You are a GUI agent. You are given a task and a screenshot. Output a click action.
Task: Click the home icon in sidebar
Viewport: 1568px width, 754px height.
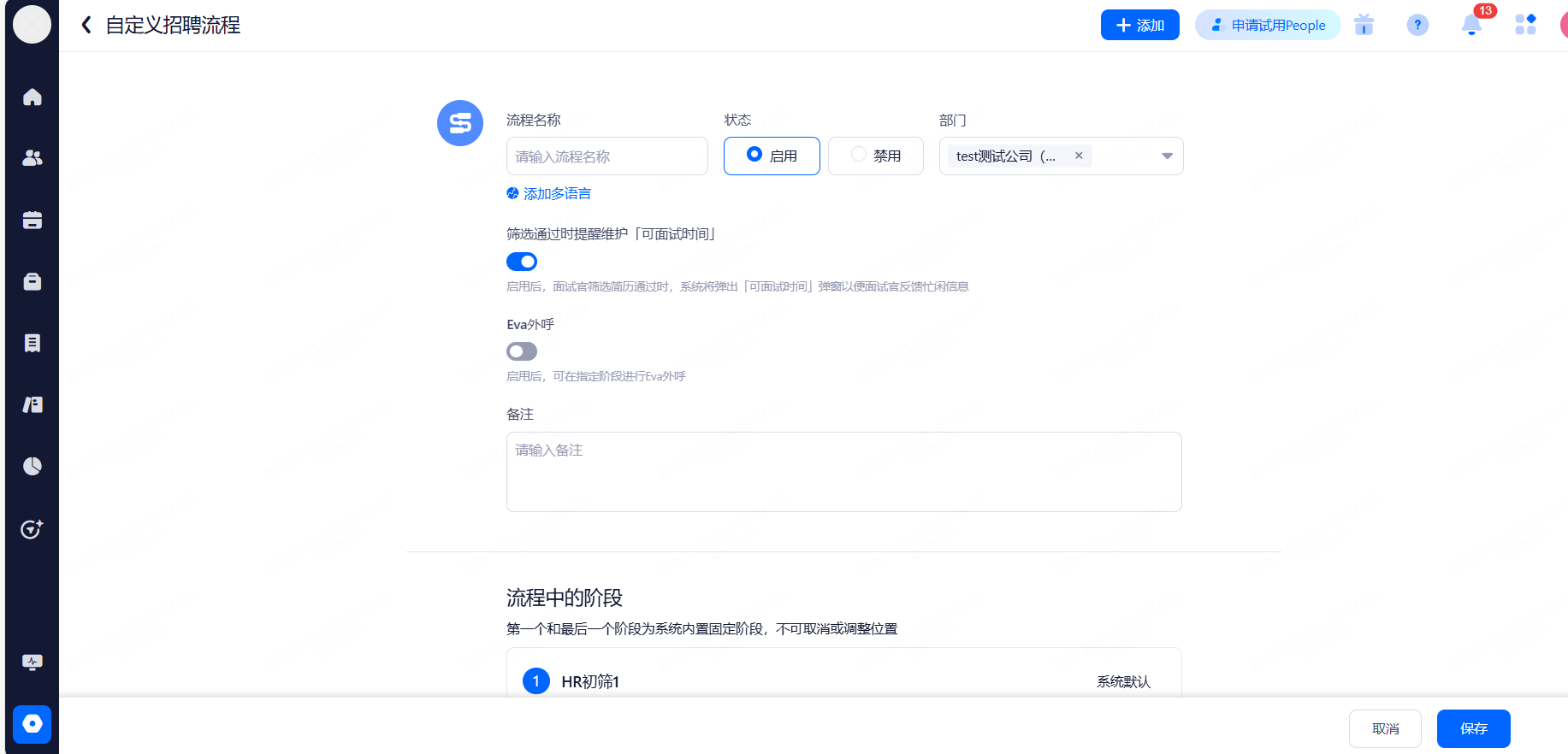[33, 97]
